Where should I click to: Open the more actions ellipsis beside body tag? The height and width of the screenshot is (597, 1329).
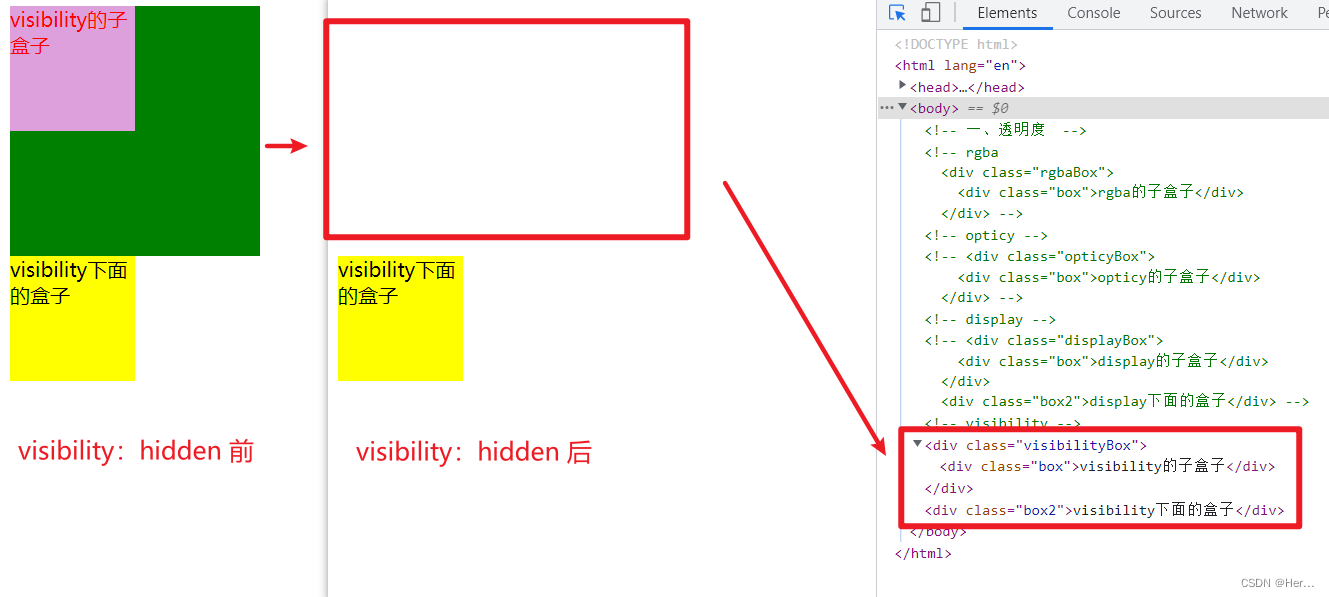(886, 107)
